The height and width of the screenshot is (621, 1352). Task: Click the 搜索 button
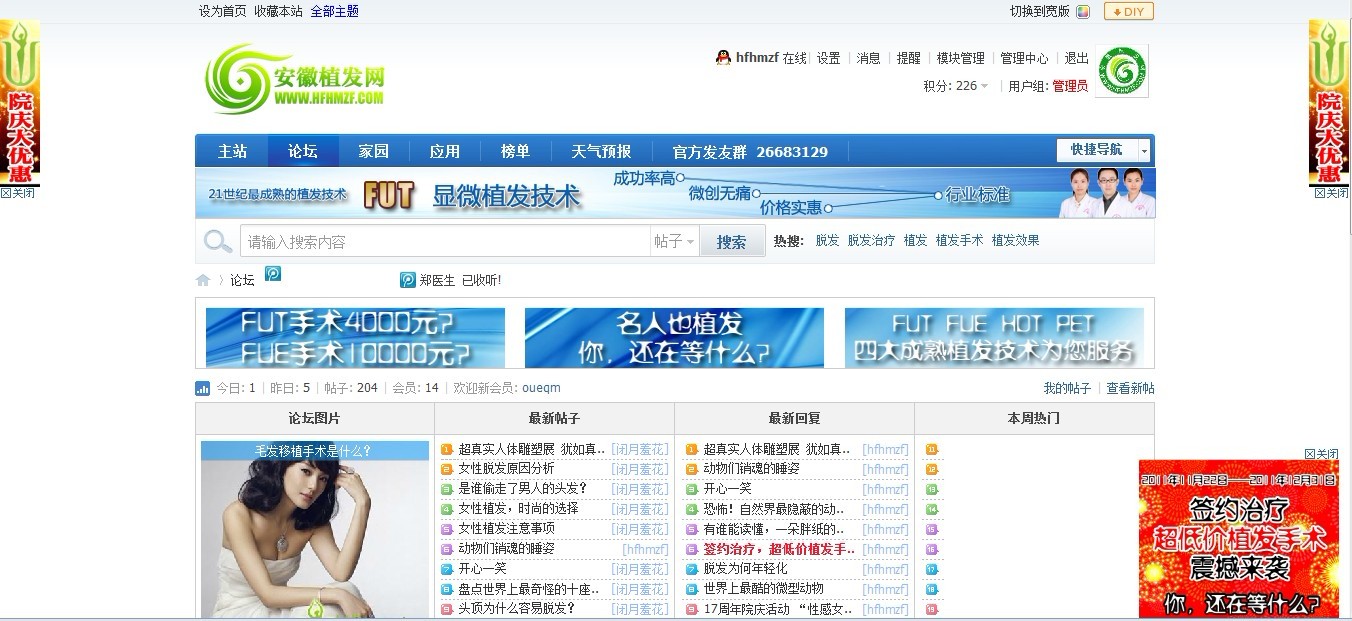tap(732, 242)
